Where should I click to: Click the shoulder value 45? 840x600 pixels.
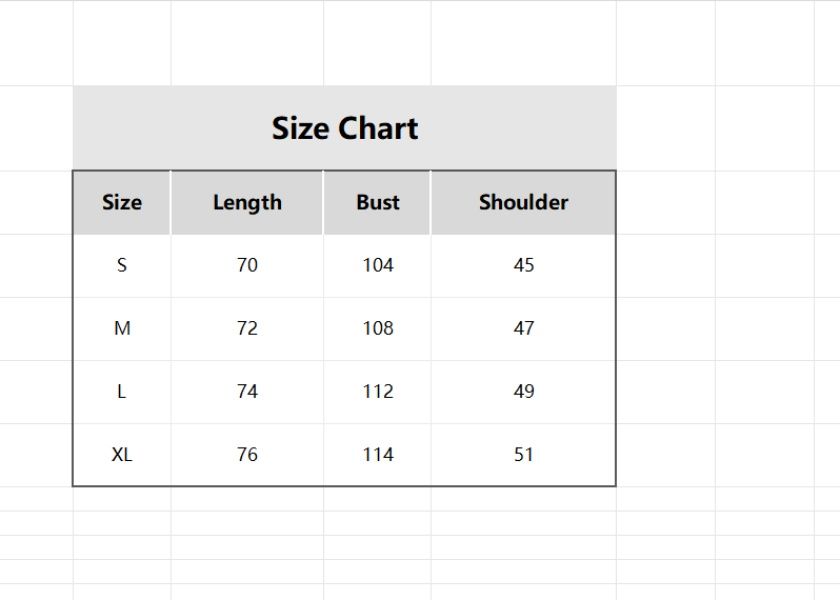pyautogui.click(x=523, y=265)
